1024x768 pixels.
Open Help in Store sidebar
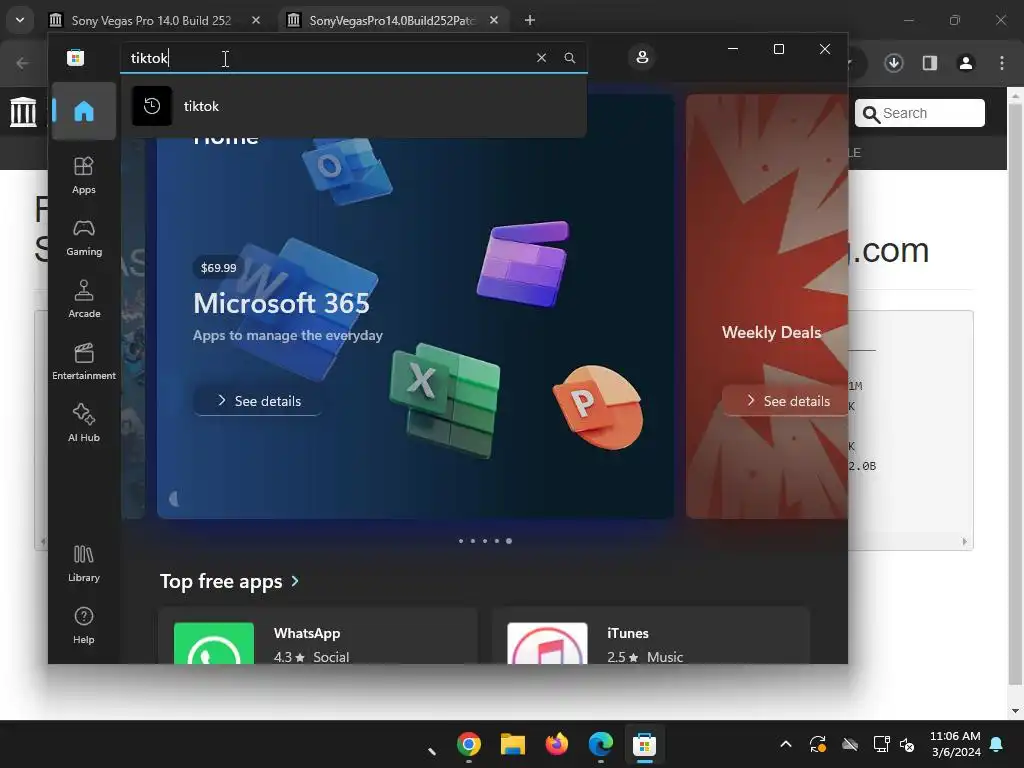pos(84,626)
